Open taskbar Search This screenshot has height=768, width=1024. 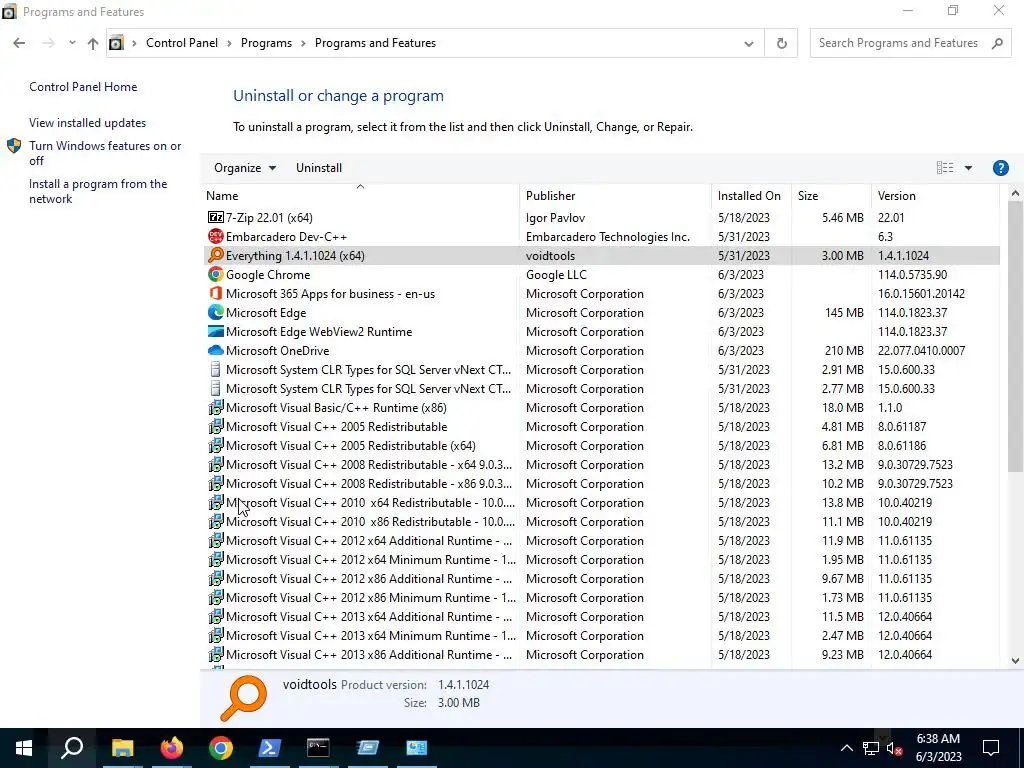(x=72, y=748)
